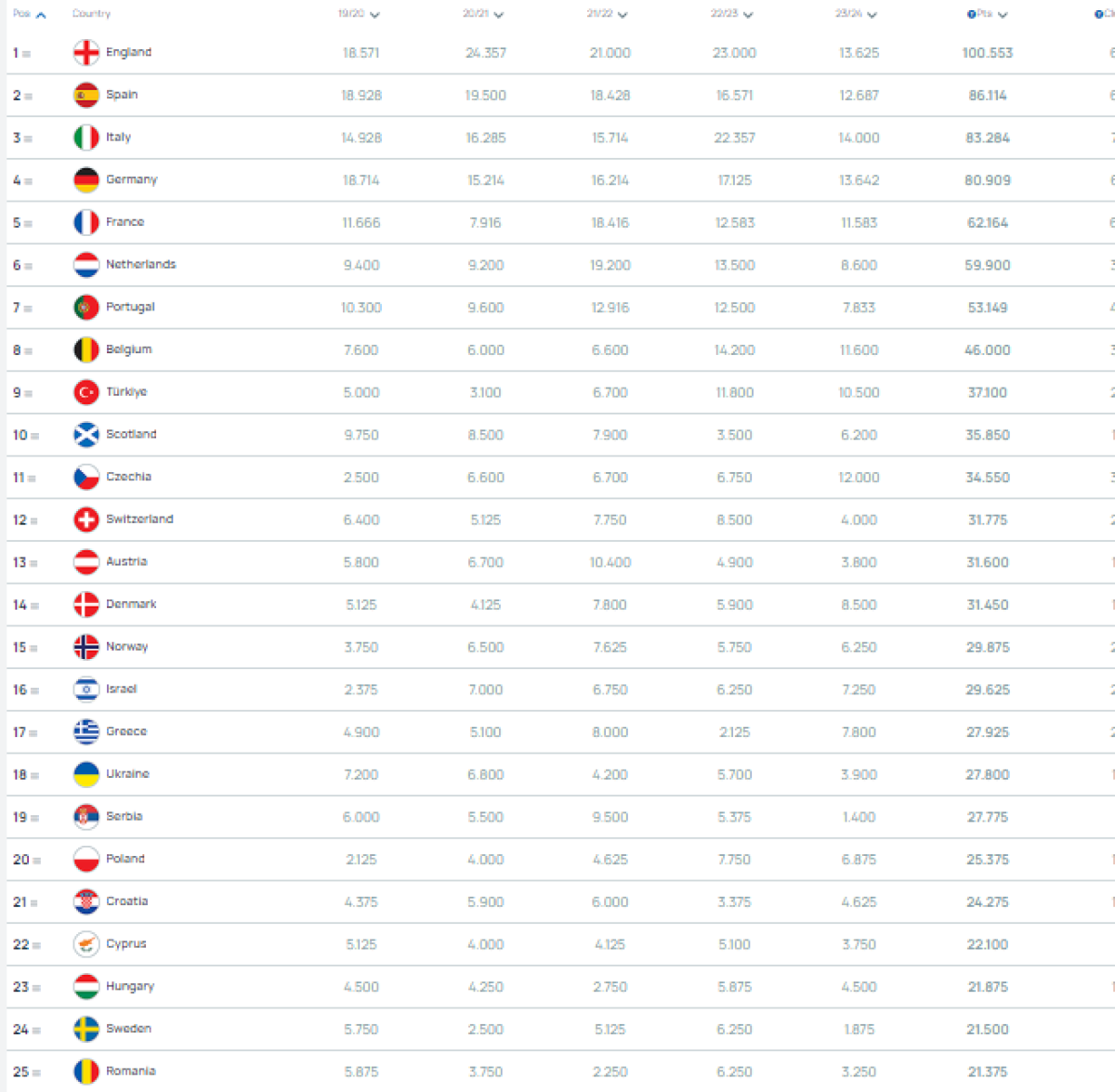Click England's total points value 100.553

[x=987, y=53]
